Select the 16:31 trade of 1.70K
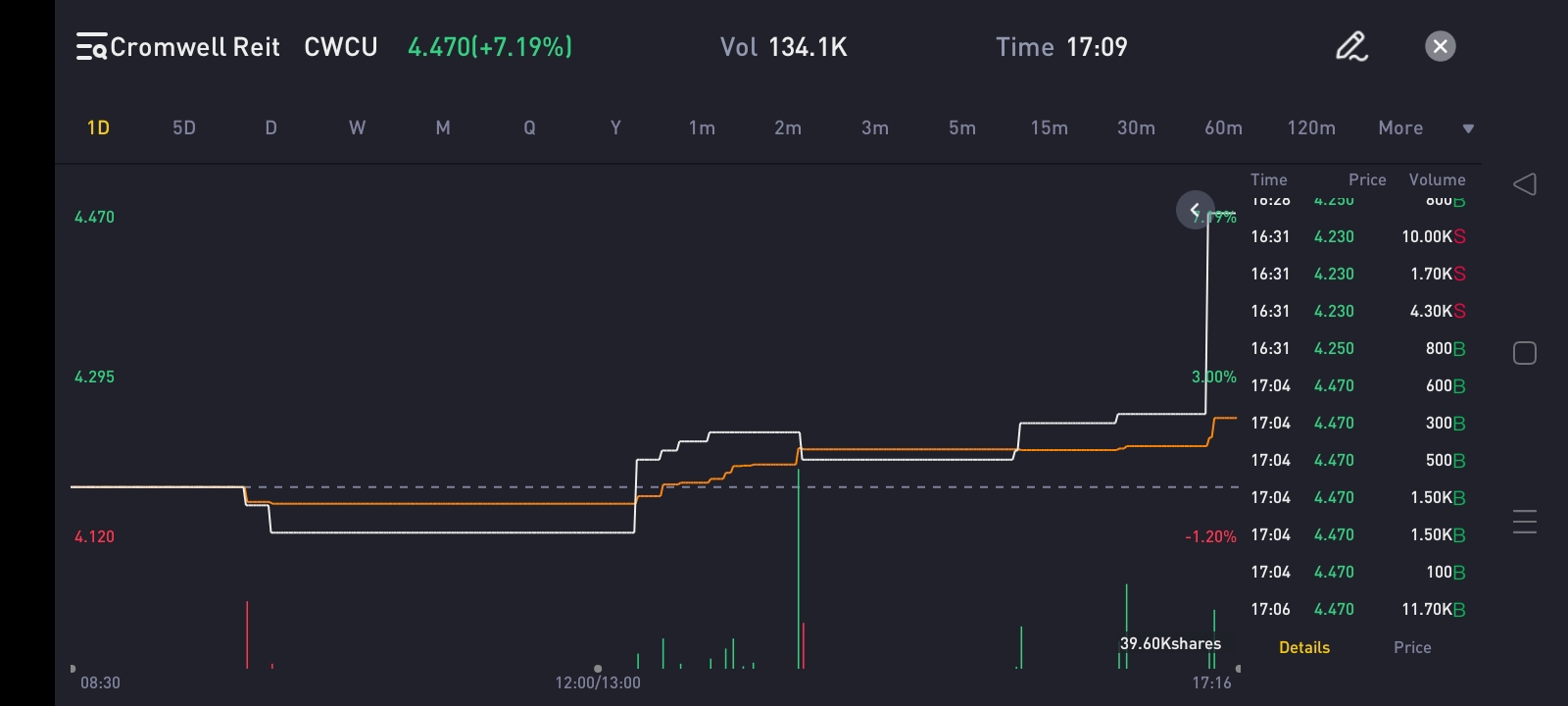This screenshot has height=706, width=1568. [1358, 274]
